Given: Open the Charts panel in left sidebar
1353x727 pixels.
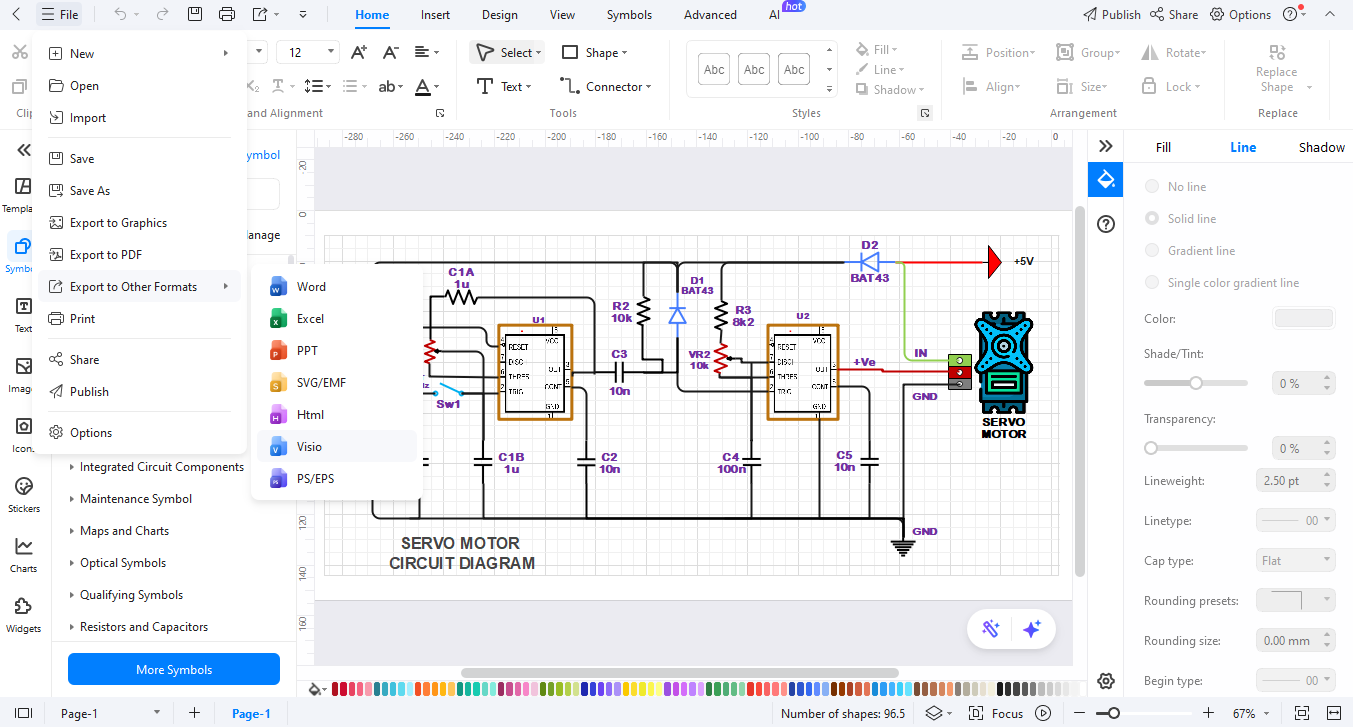Looking at the screenshot, I should [x=23, y=554].
